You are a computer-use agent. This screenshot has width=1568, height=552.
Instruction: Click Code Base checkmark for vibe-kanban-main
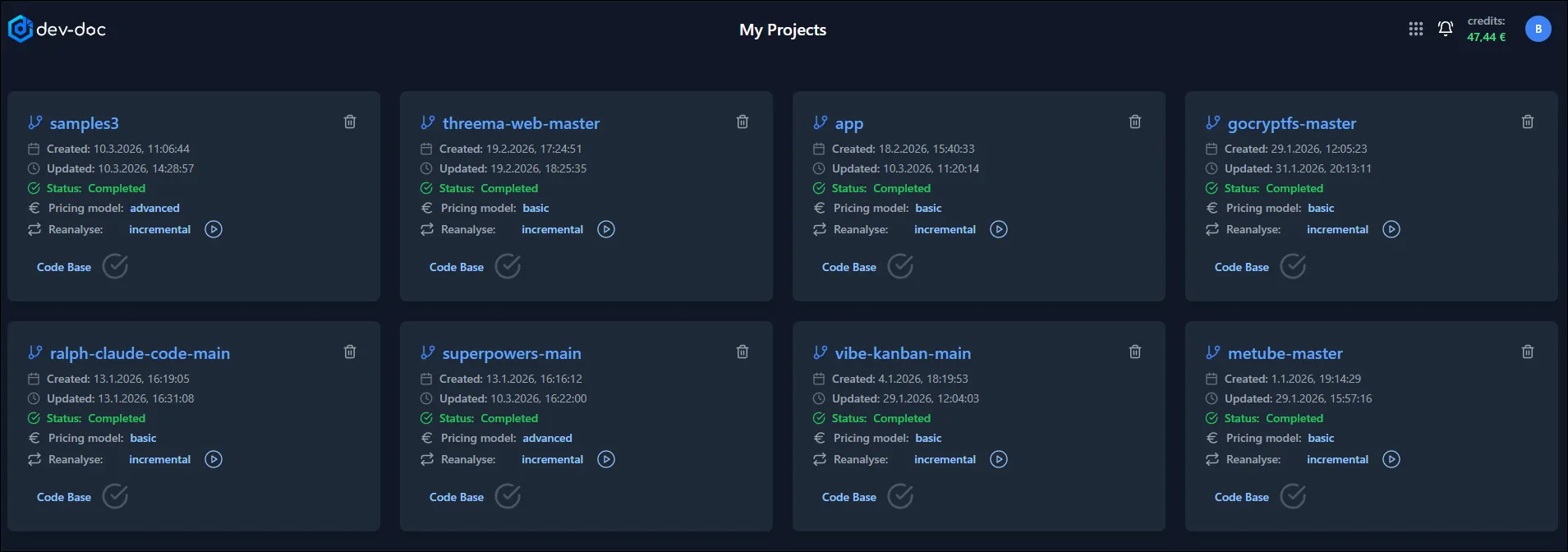point(900,496)
